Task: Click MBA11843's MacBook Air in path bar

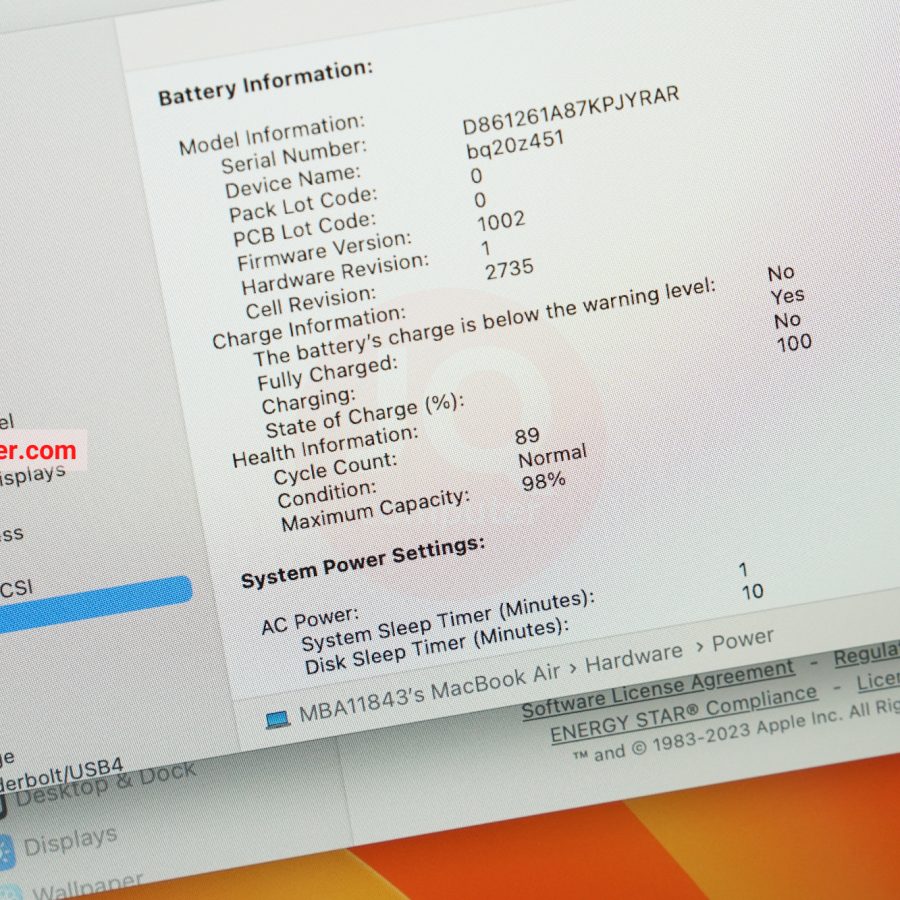Action: click(x=429, y=694)
